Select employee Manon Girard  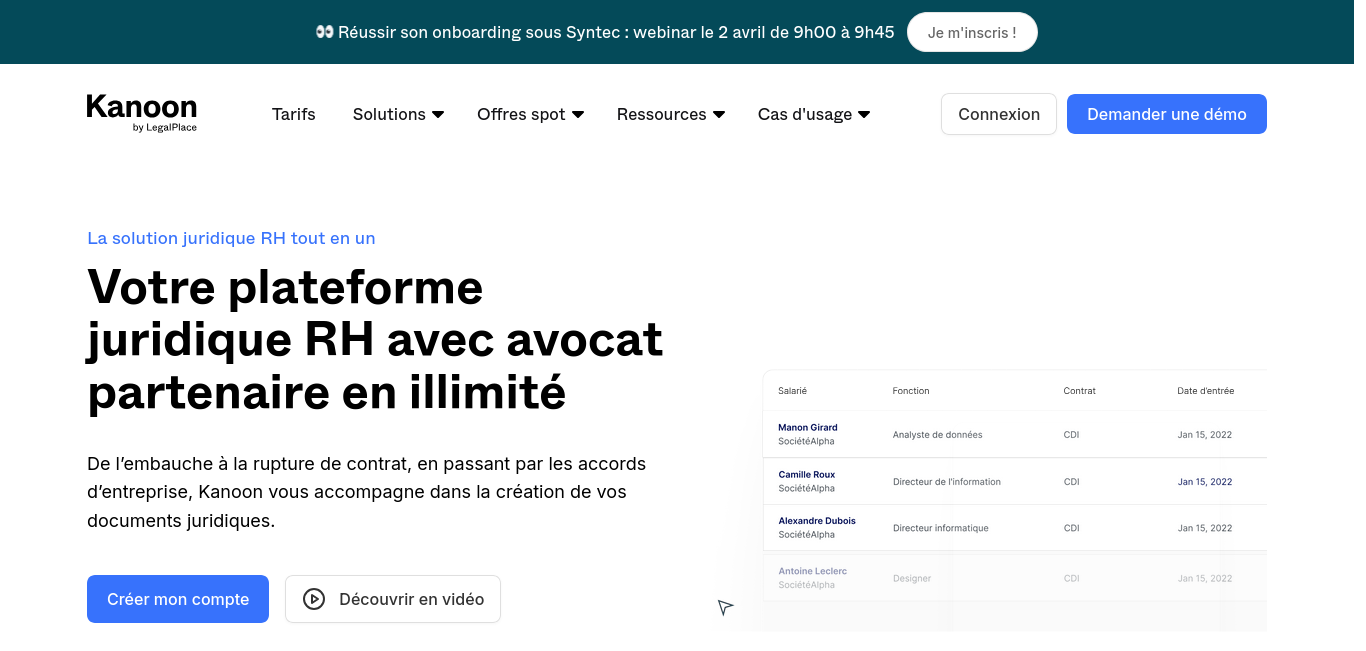click(808, 428)
